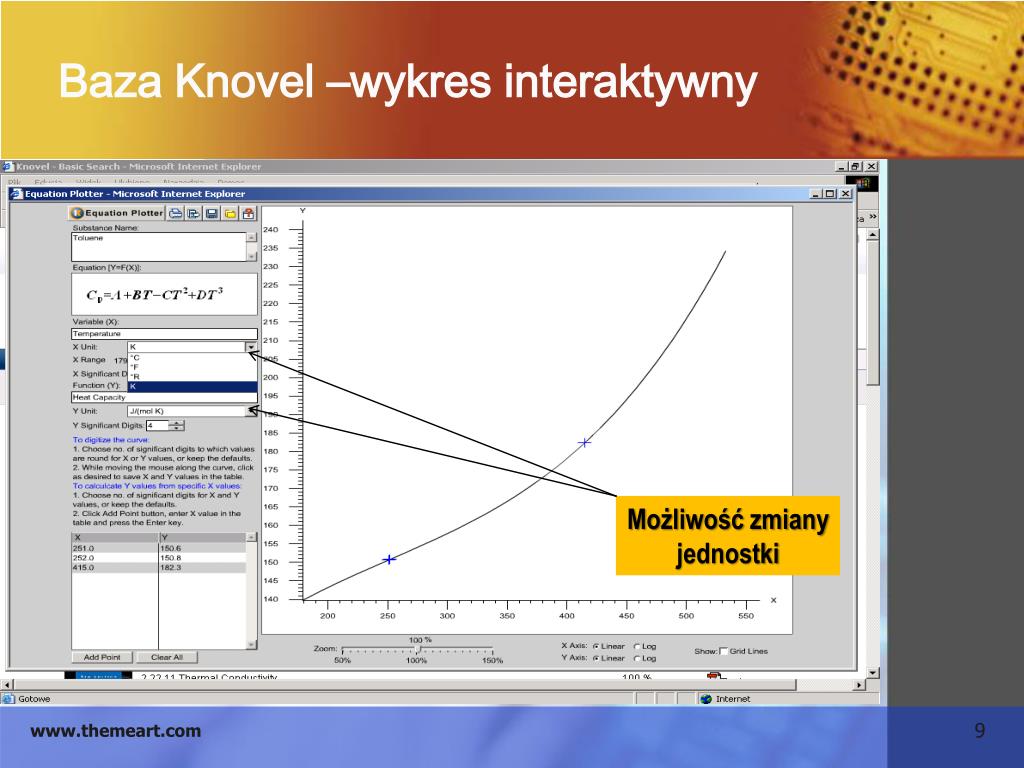Image resolution: width=1024 pixels, height=768 pixels.
Task: Click the zoom slider handle at 100 %
Action: [x=419, y=650]
